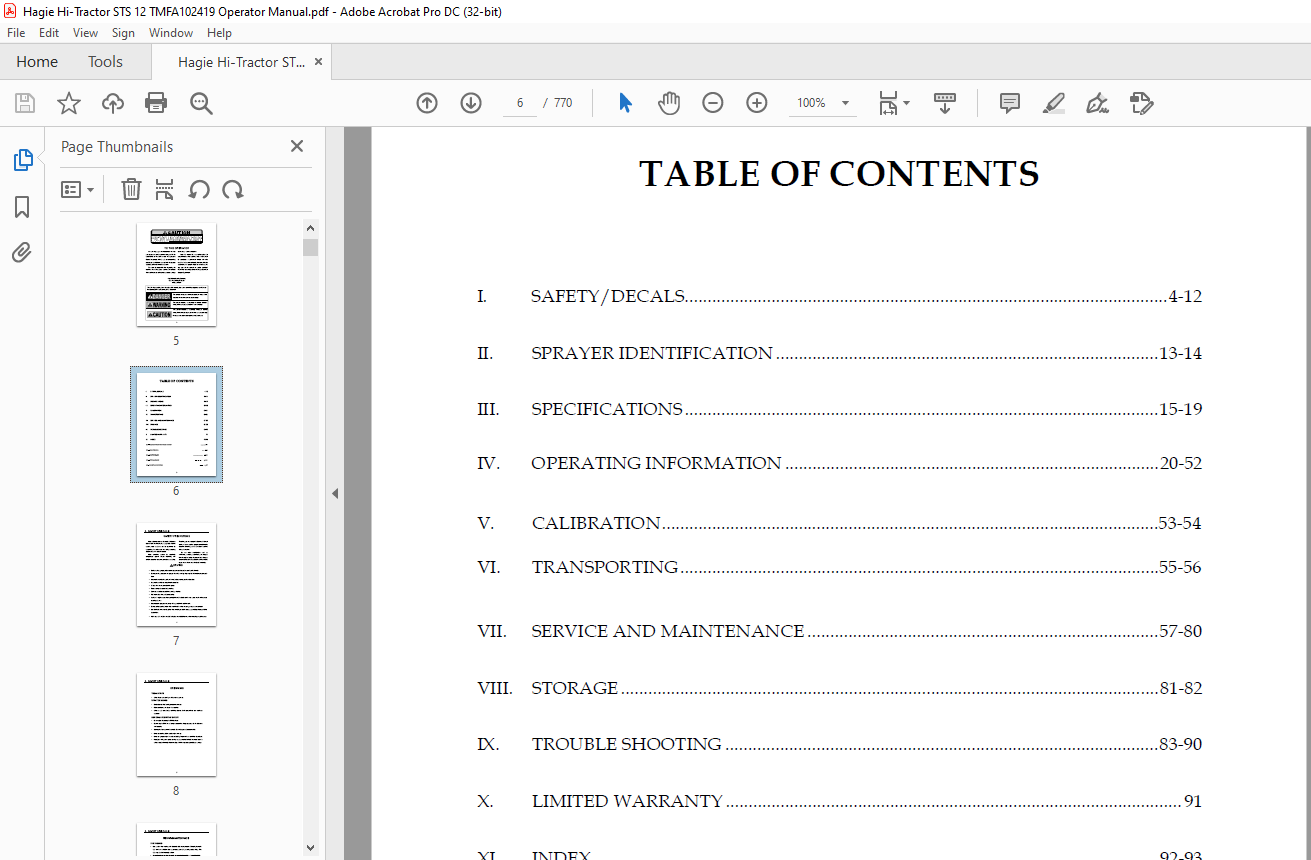
Task: Click the CALIBRATION contents entry
Action: click(x=839, y=523)
